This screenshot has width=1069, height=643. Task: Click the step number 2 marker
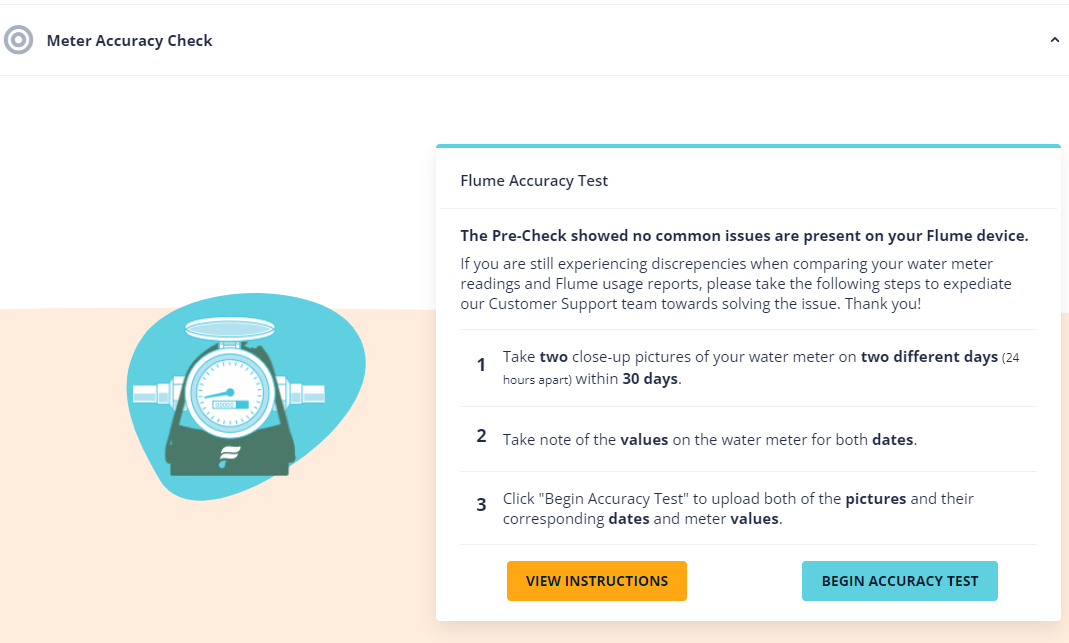pos(481,436)
